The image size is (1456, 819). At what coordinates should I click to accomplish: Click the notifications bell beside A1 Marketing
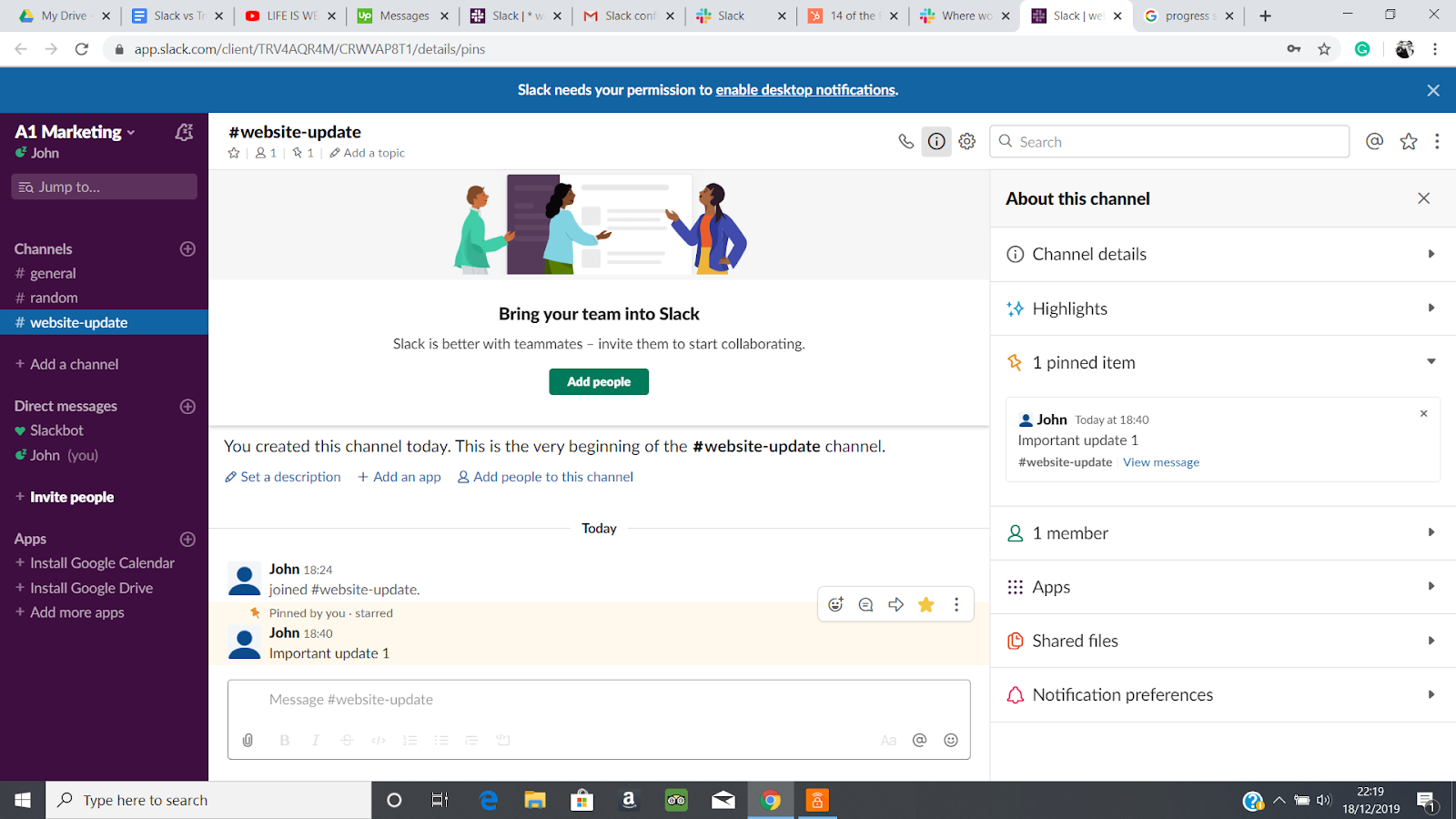click(184, 132)
